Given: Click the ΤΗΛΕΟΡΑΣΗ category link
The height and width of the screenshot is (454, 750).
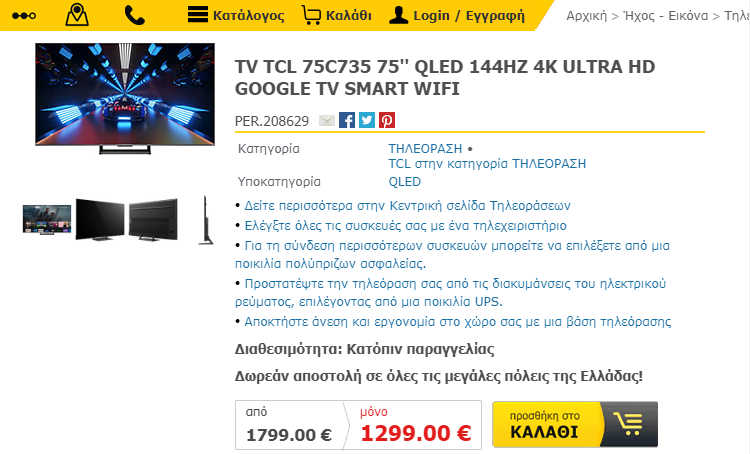Looking at the screenshot, I should (425, 149).
